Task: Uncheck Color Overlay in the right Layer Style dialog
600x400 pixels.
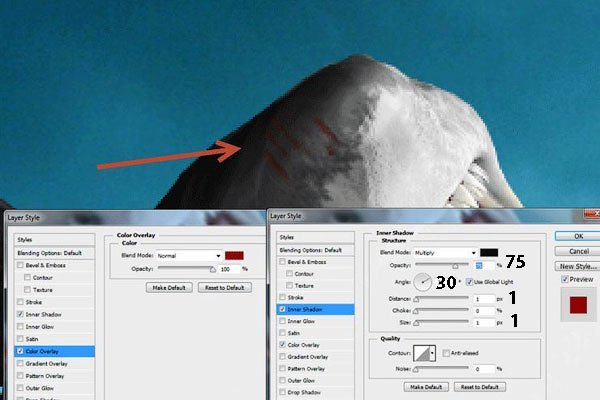Action: [x=282, y=344]
